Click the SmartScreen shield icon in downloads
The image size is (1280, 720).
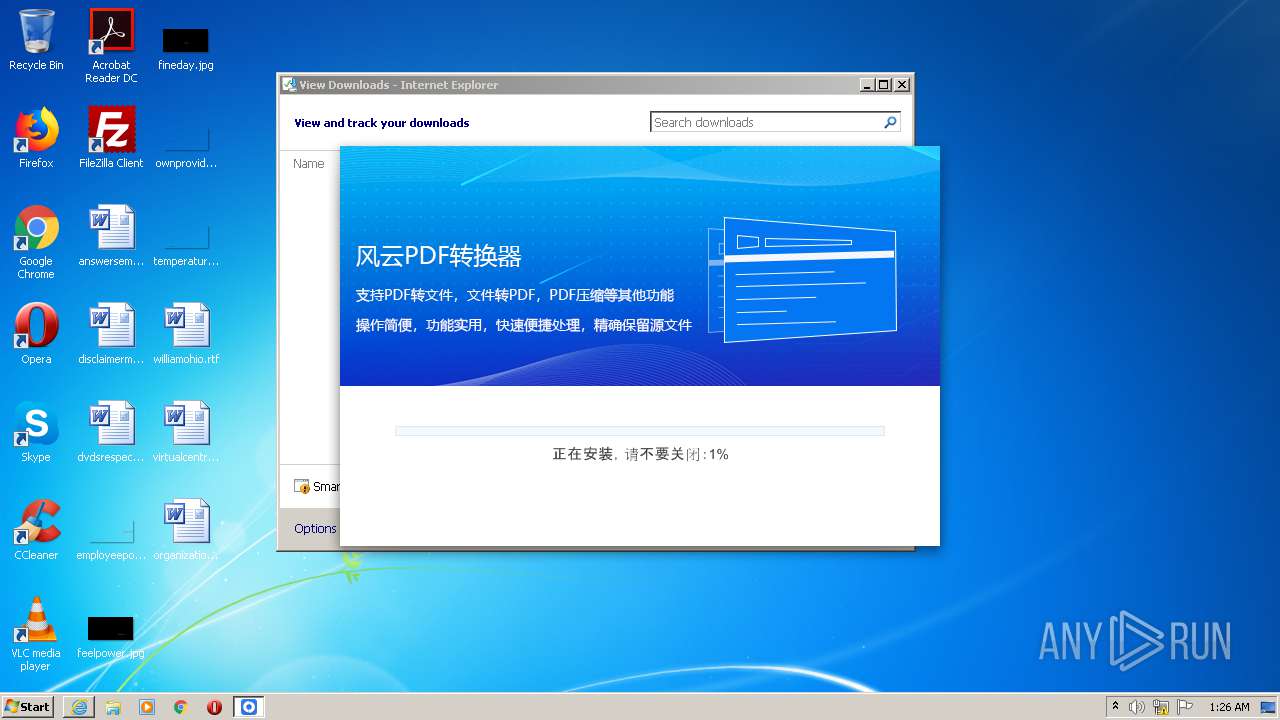[x=302, y=487]
